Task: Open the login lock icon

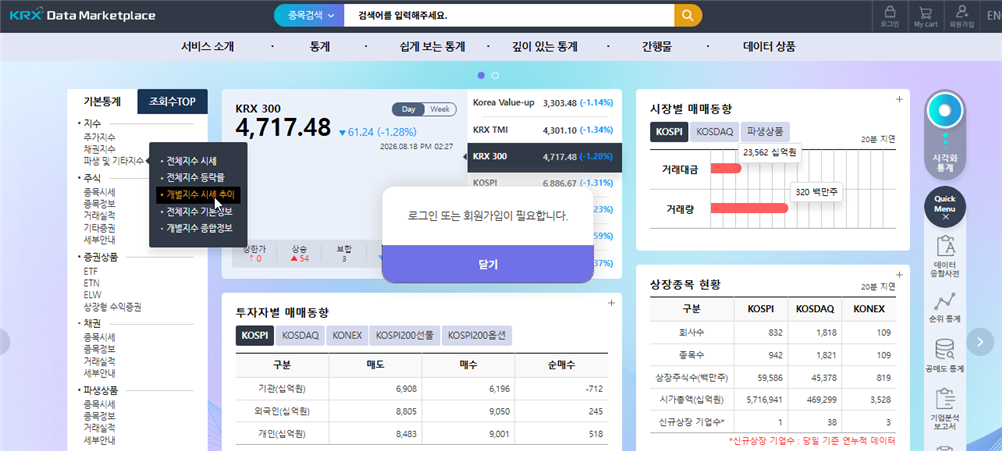Action: (889, 16)
